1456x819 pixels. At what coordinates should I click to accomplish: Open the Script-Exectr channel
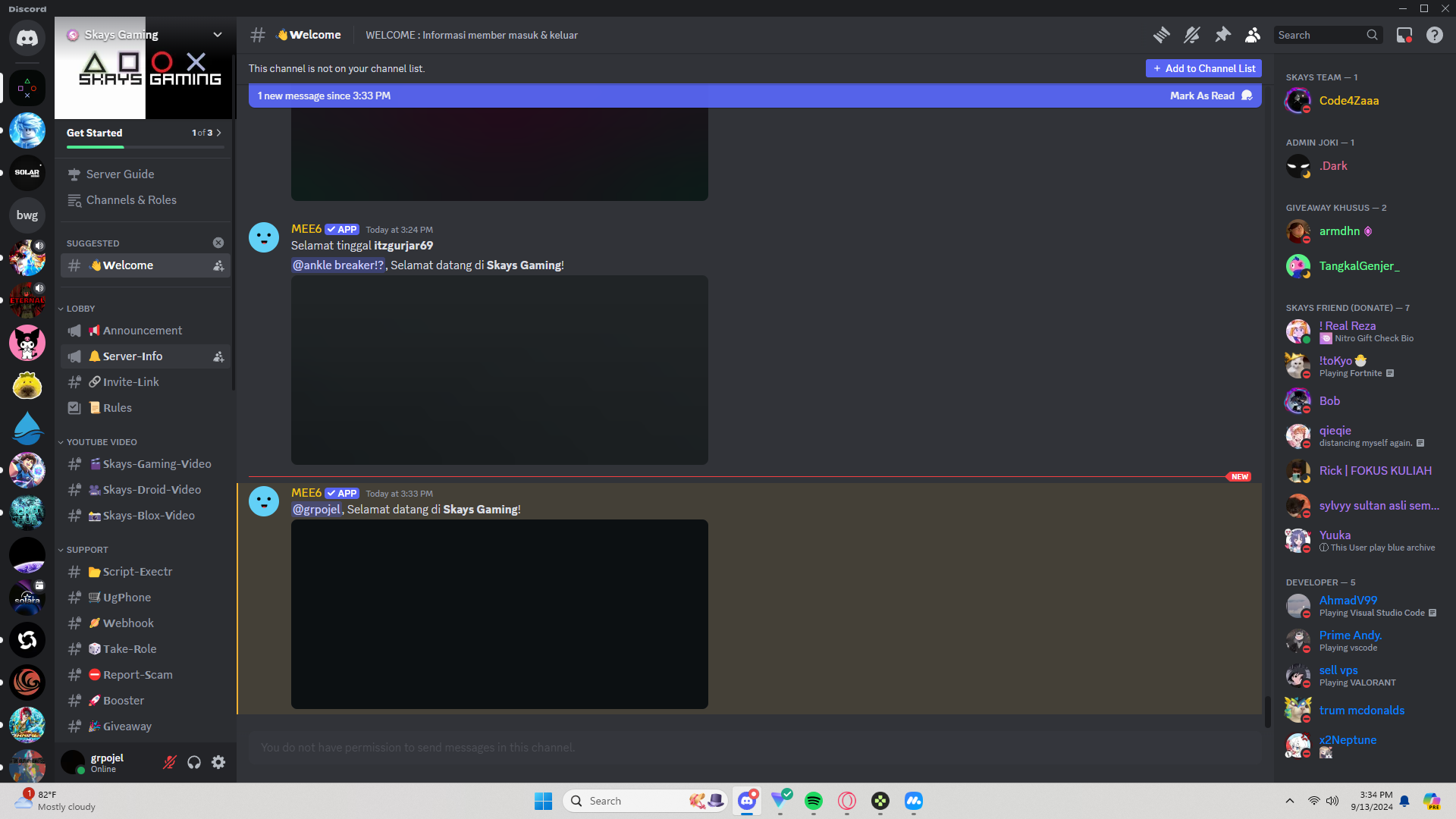tap(146, 572)
